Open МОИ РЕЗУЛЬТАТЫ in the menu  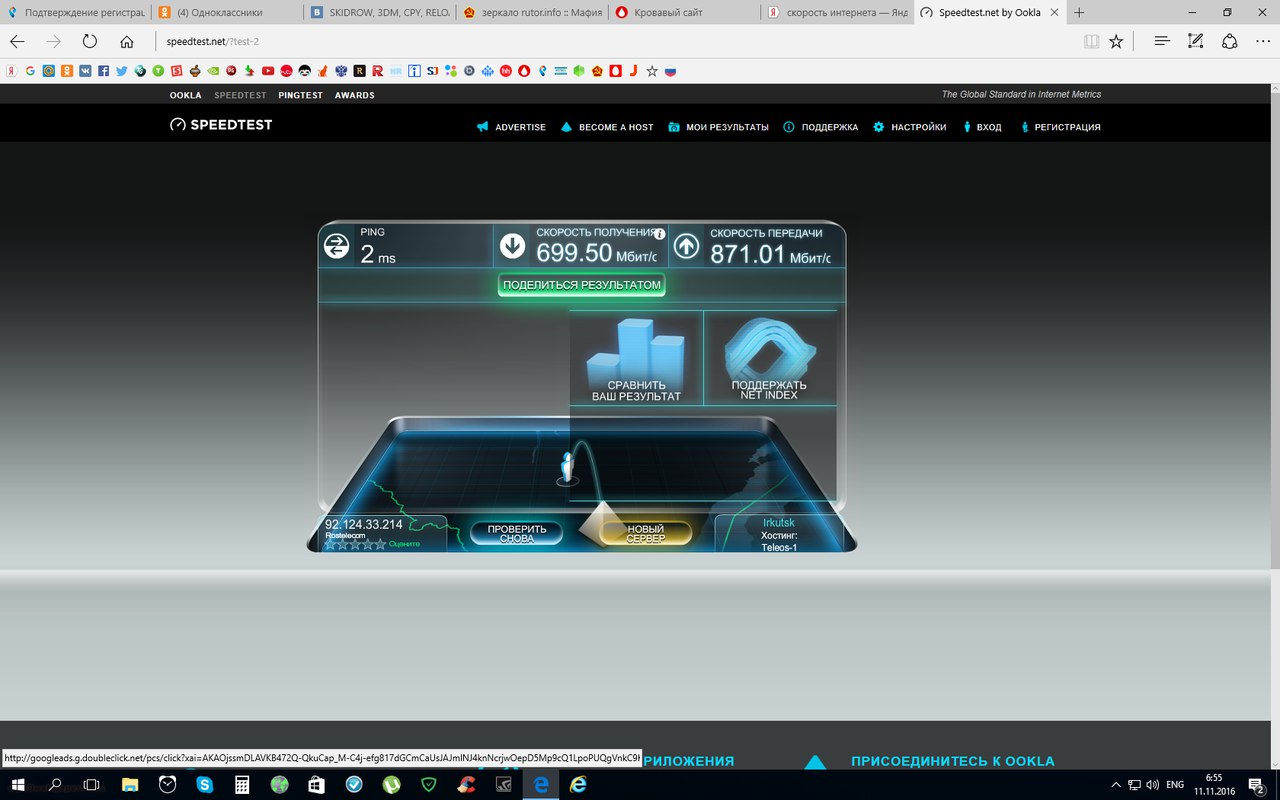pyautogui.click(x=718, y=127)
